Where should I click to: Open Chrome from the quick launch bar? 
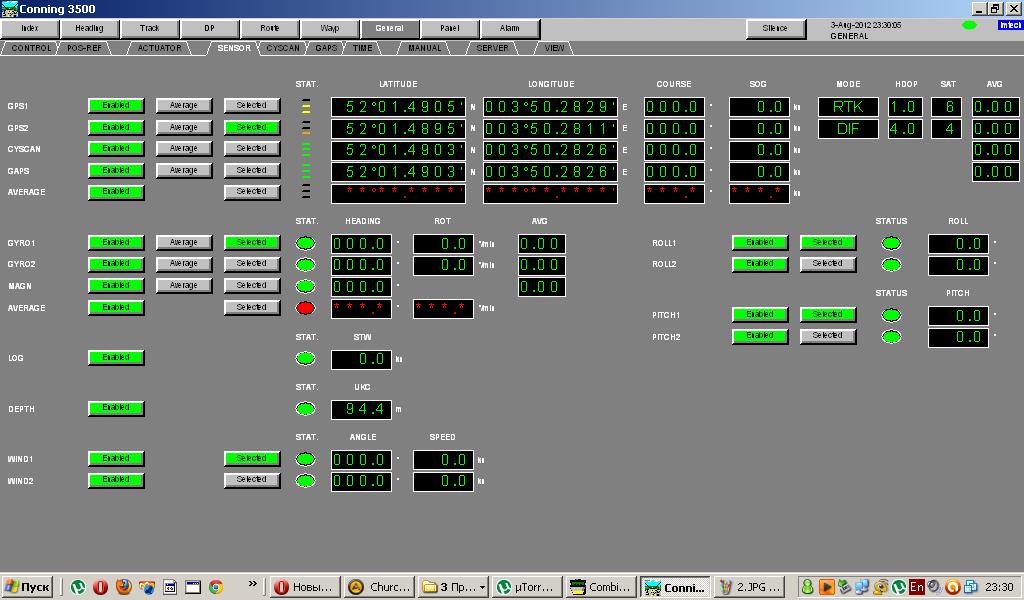pyautogui.click(x=215, y=587)
